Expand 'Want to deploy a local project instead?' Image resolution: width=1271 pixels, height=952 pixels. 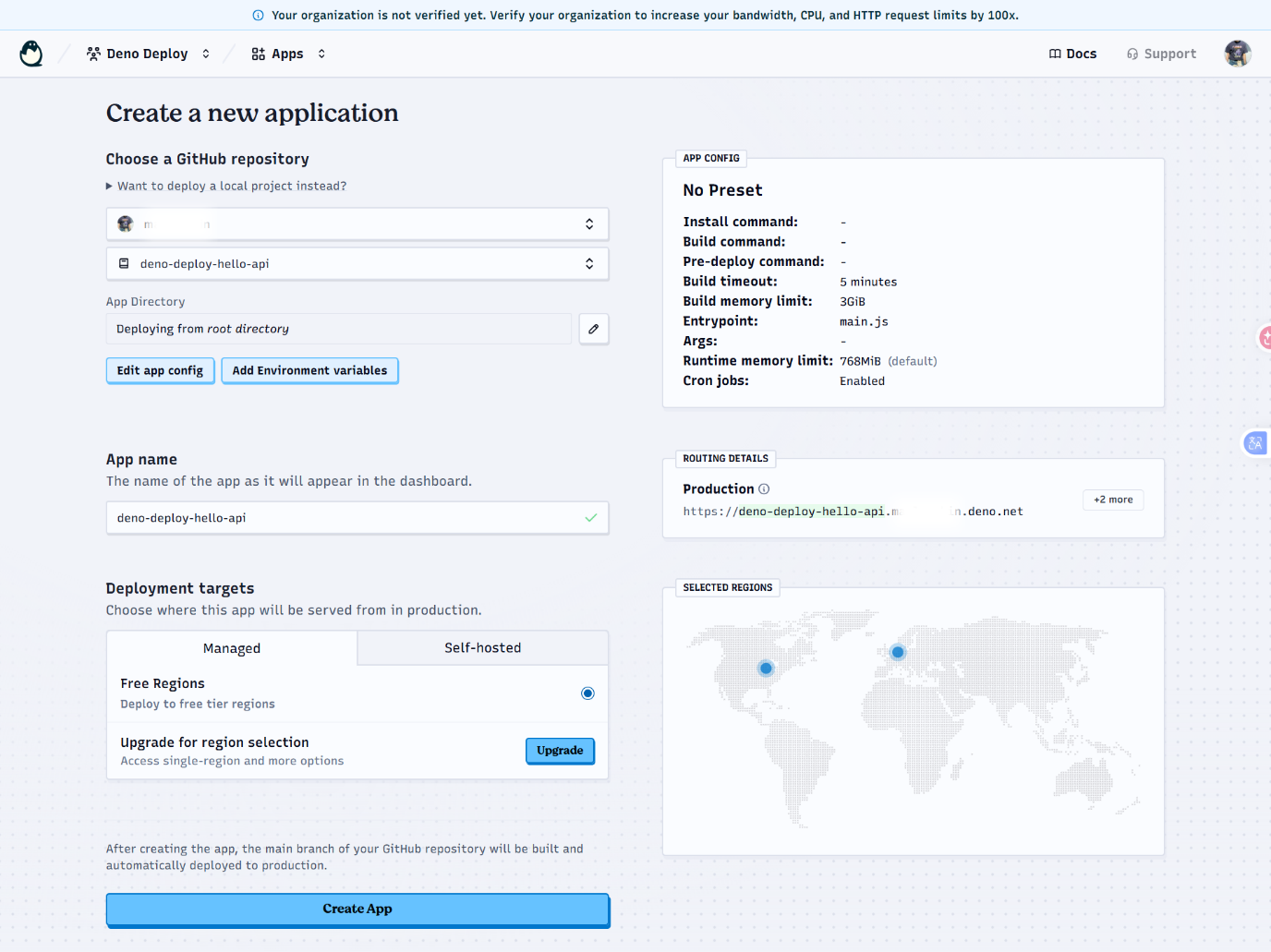click(x=226, y=186)
